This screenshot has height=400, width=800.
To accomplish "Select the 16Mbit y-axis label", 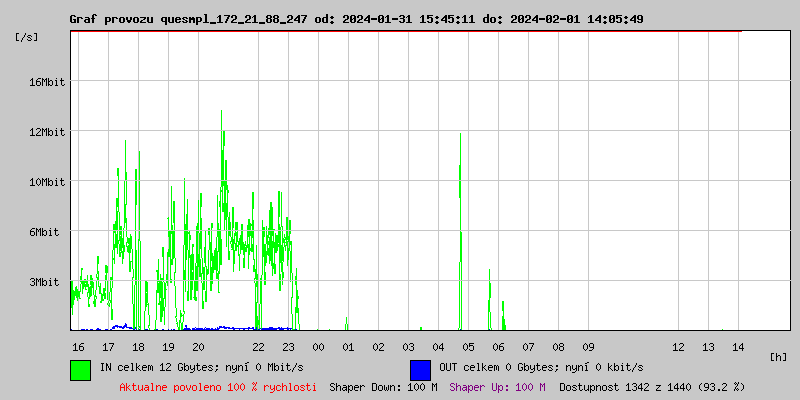I will pyautogui.click(x=46, y=82).
